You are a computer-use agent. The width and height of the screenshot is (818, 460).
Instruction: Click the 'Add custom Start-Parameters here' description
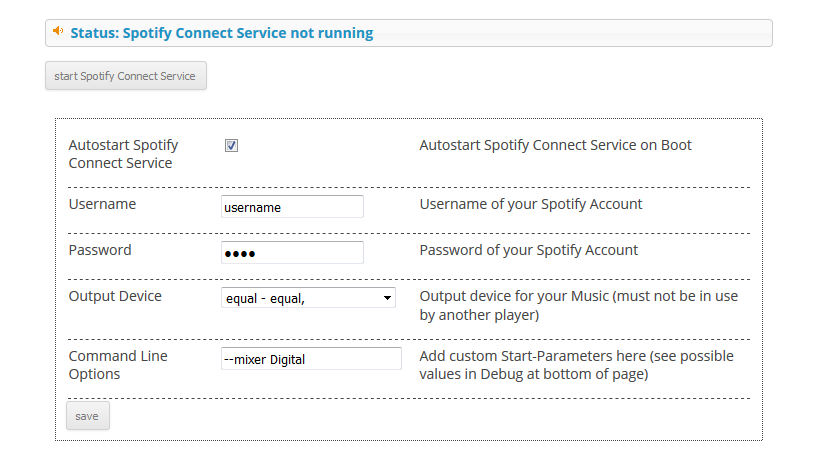pos(576,365)
